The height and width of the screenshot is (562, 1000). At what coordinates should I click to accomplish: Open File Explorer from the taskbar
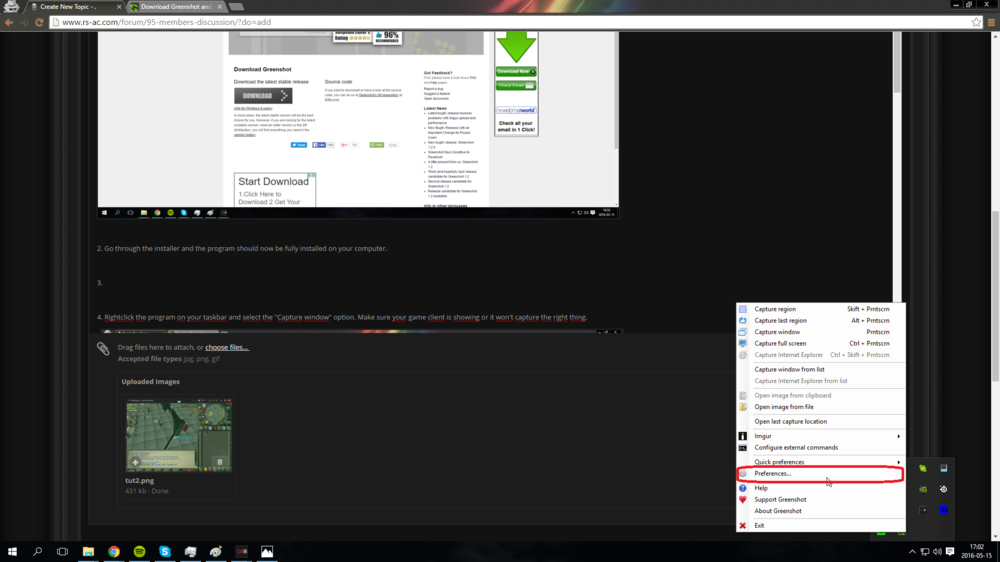pos(88,552)
